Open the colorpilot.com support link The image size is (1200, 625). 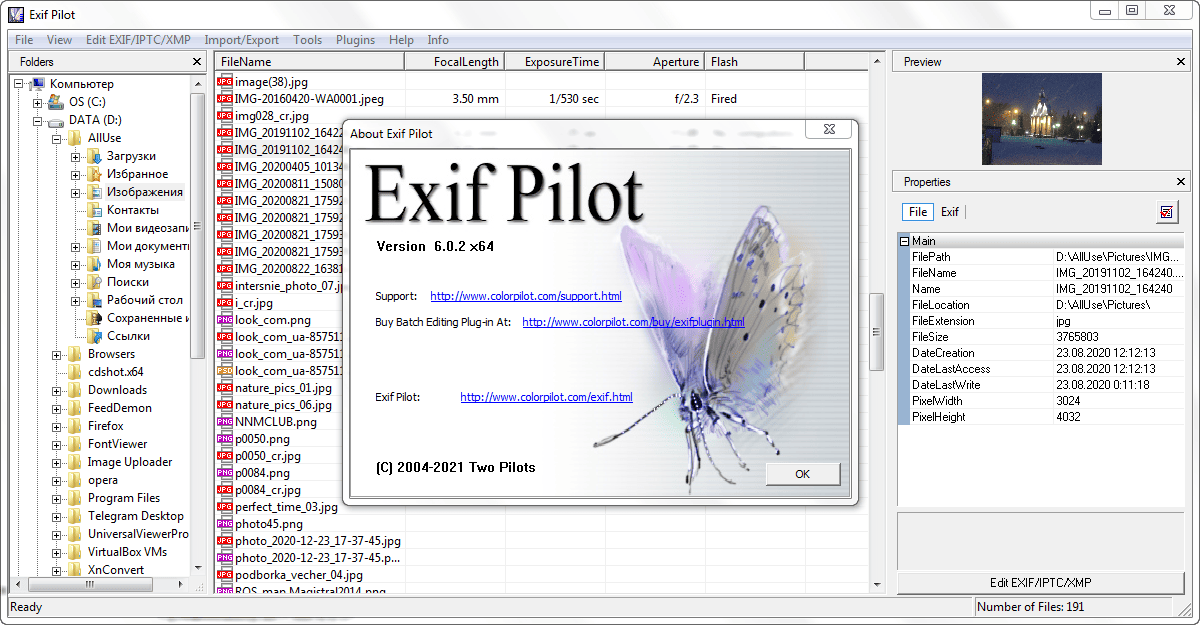coord(526,296)
